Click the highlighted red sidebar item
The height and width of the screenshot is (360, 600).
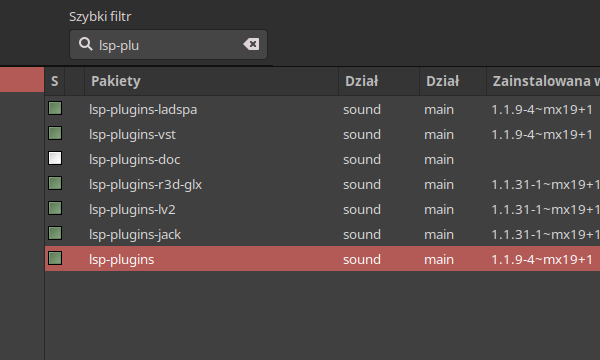click(x=22, y=80)
